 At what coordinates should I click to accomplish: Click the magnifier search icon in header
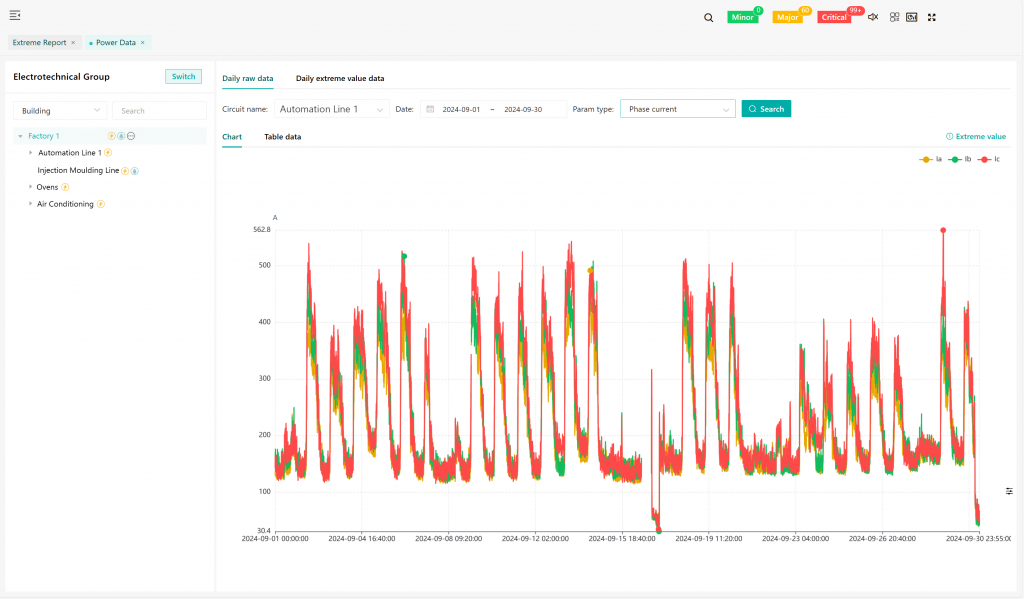[708, 17]
